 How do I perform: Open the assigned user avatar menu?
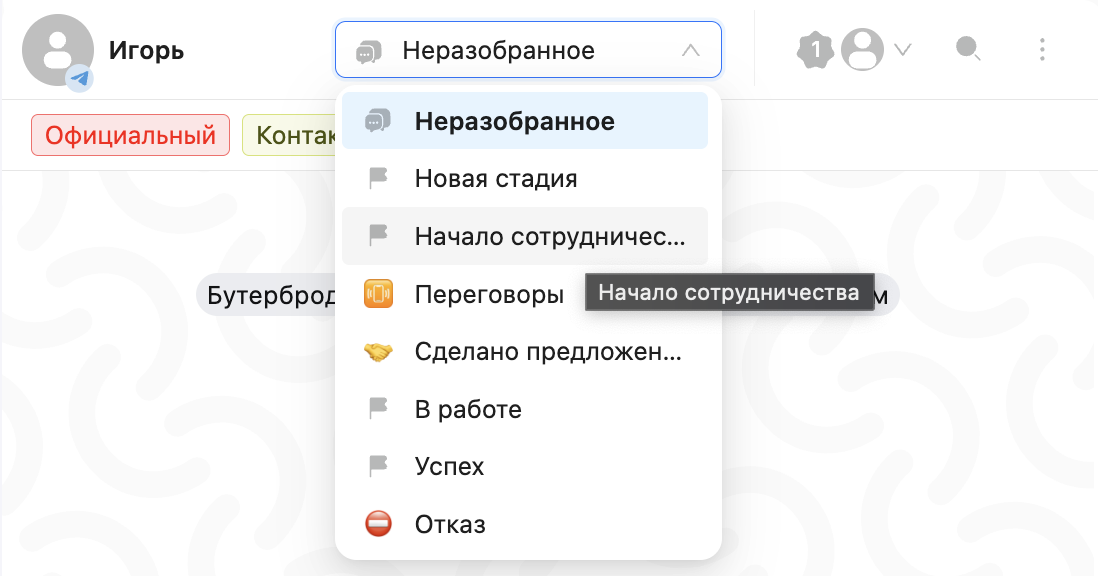(862, 49)
